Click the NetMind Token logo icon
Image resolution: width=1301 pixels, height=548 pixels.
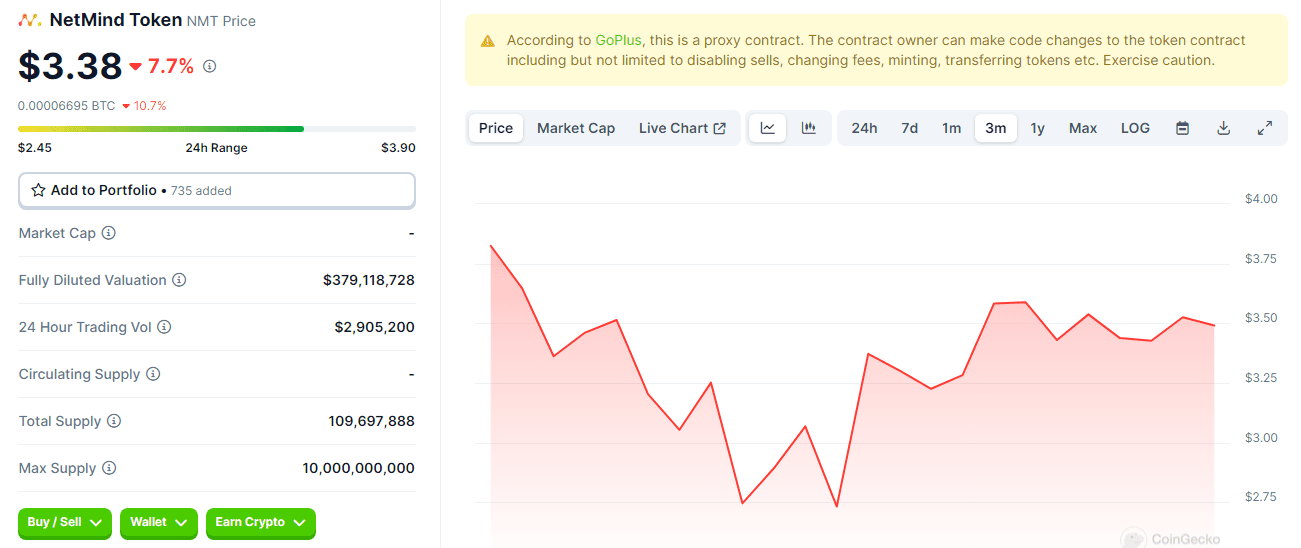point(30,20)
